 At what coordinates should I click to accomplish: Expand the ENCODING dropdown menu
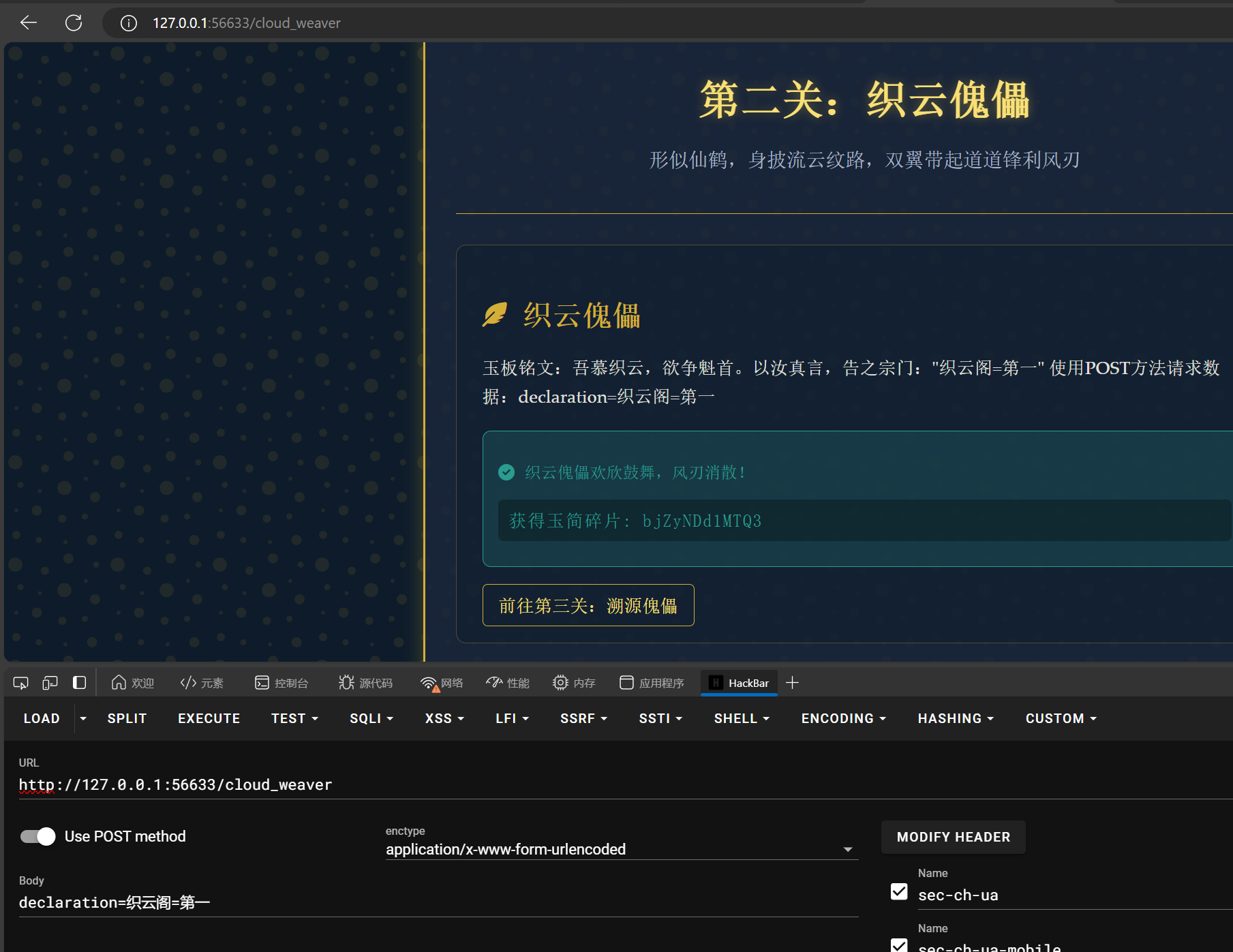(x=843, y=718)
